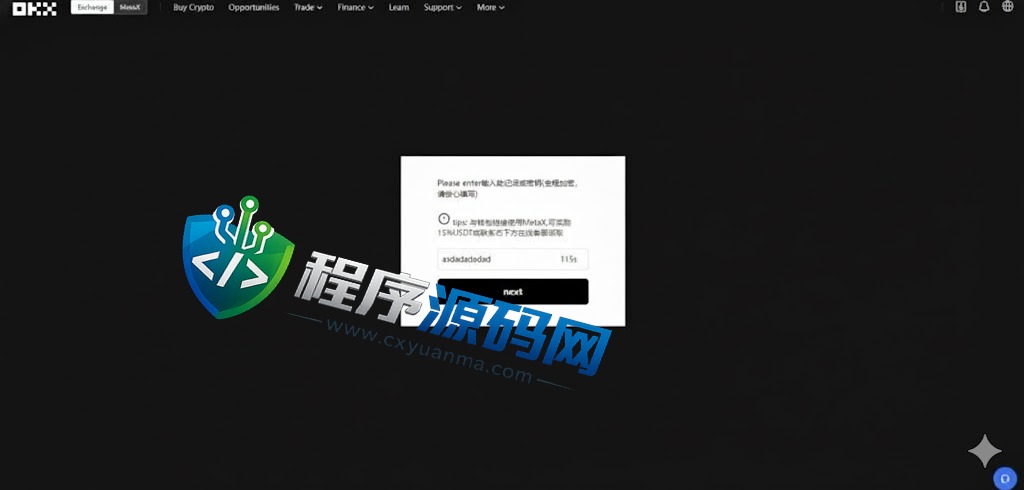
Task: Select the Exchange tab
Action: (92, 7)
